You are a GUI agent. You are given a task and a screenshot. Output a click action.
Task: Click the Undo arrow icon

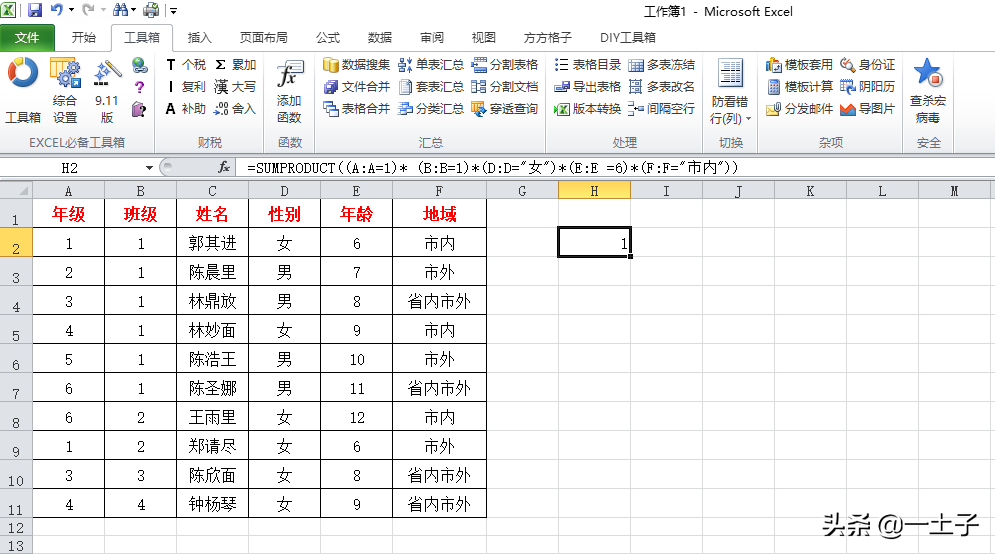pyautogui.click(x=56, y=10)
